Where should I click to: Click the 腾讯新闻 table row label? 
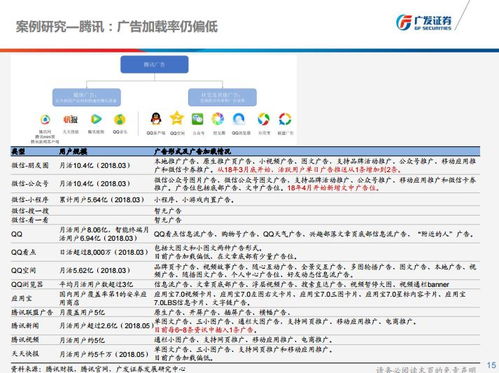coord(25,326)
